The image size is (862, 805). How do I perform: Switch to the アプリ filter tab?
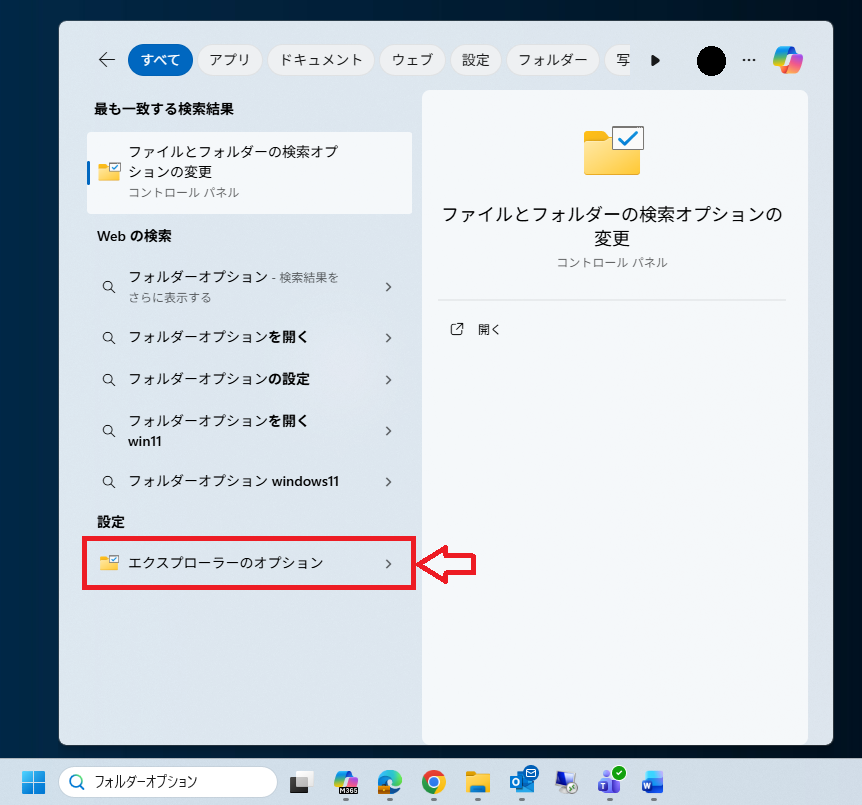point(229,60)
